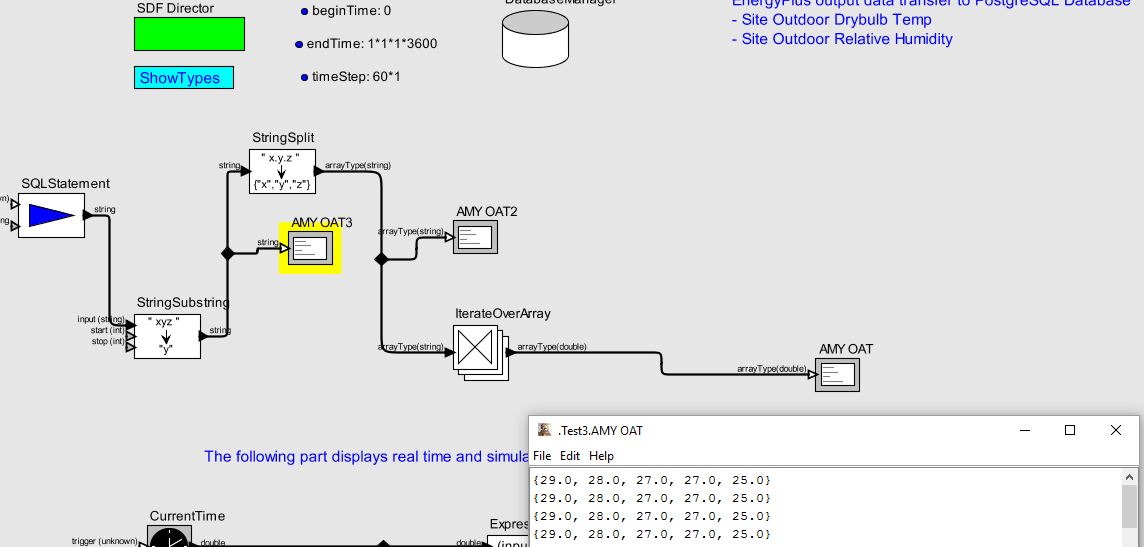Select the IterateOverArray actor icon
The height and width of the screenshot is (547, 1144).
[480, 352]
